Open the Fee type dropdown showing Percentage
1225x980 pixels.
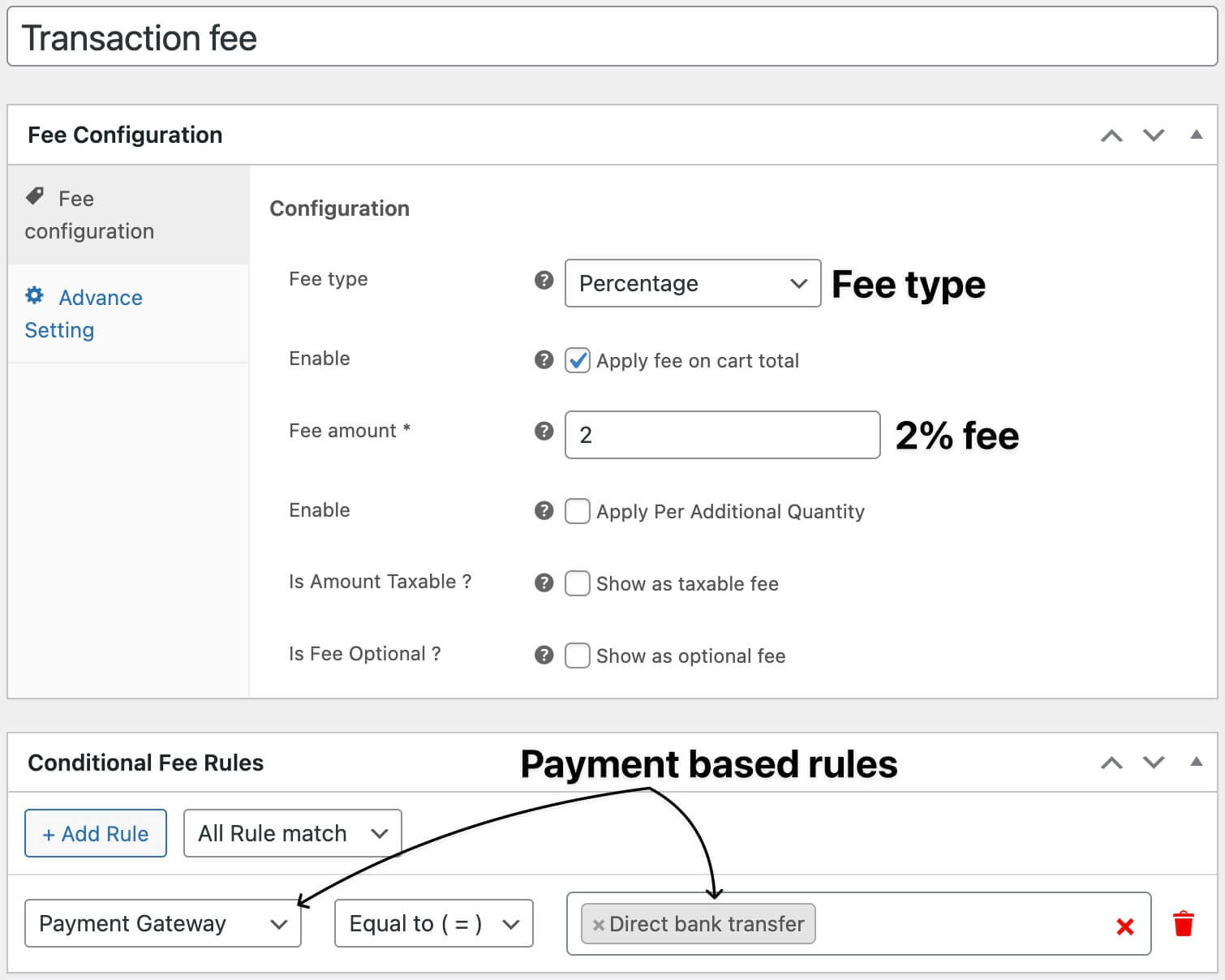[692, 283]
